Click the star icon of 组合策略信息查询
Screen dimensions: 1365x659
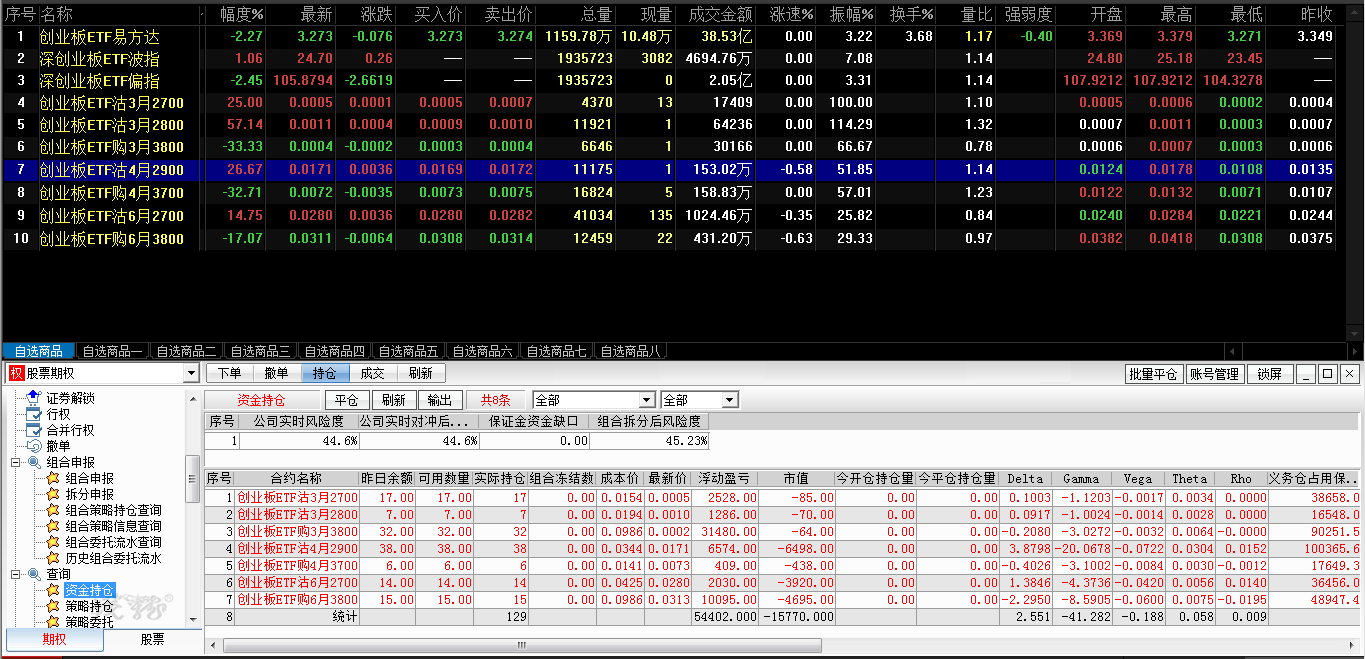[x=53, y=526]
